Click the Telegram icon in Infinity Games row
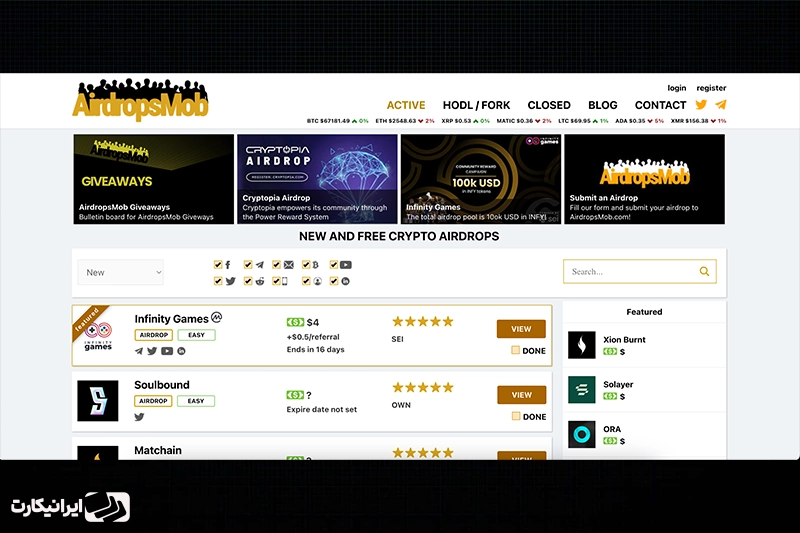800x533 pixels. click(139, 351)
